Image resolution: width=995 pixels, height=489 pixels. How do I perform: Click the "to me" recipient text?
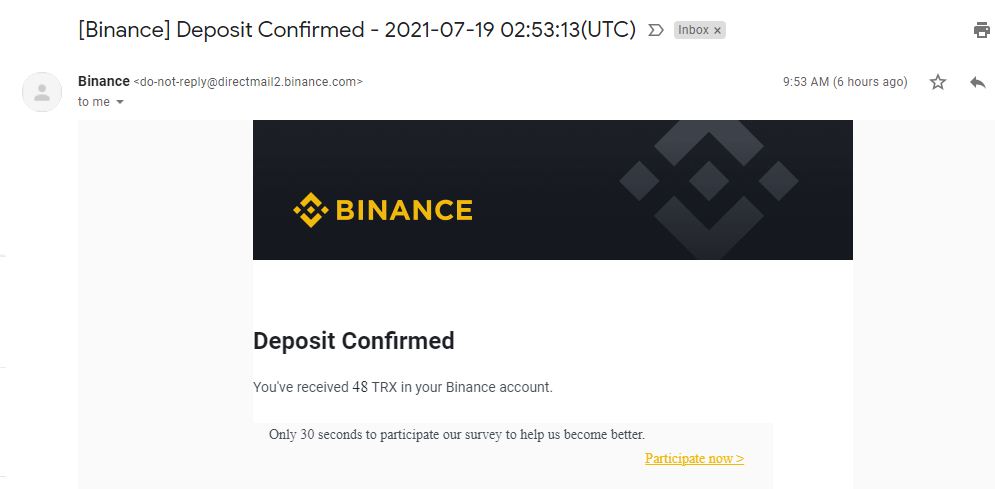[x=94, y=102]
